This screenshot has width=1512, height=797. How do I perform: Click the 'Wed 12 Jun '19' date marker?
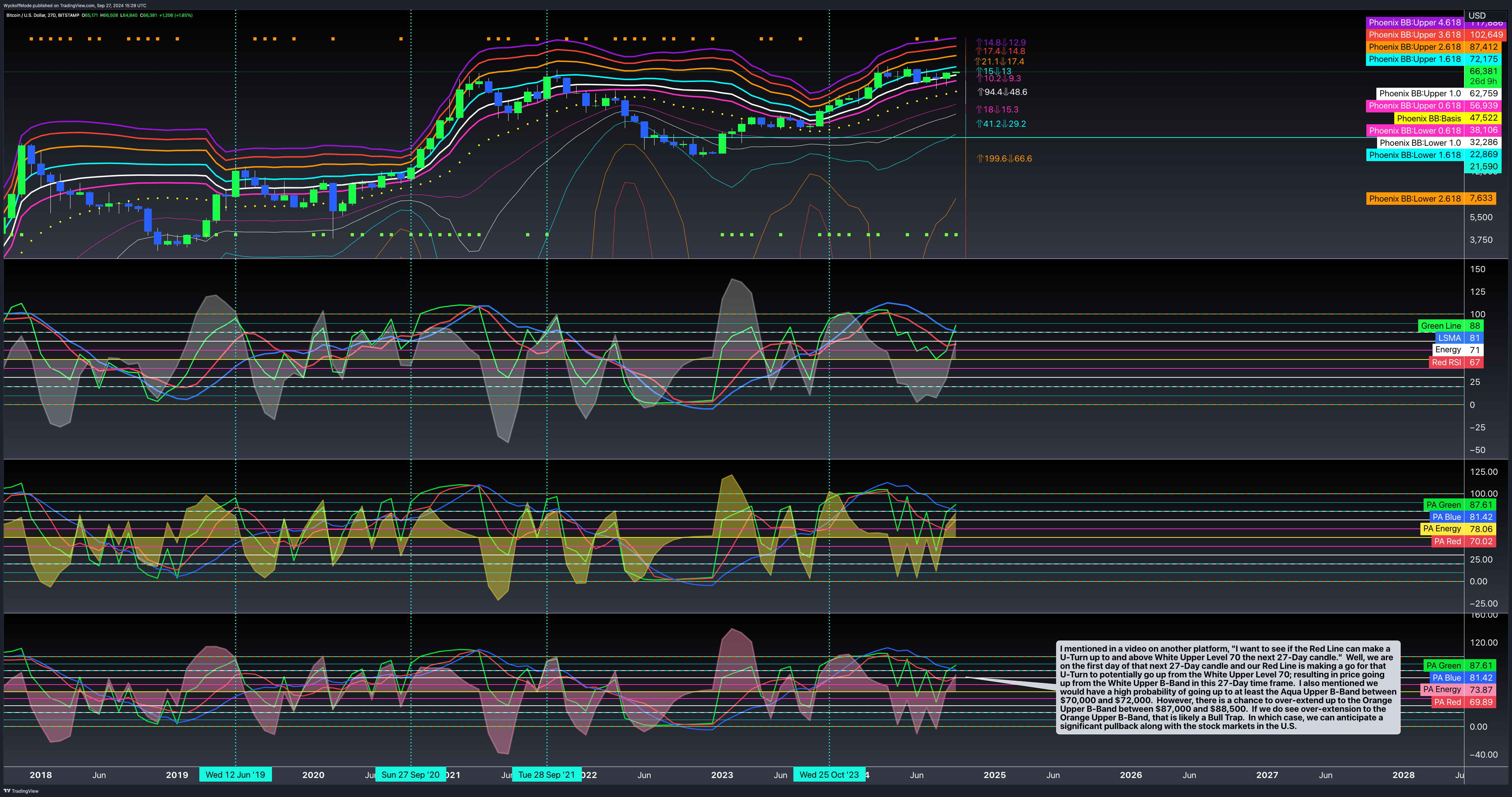[235, 775]
